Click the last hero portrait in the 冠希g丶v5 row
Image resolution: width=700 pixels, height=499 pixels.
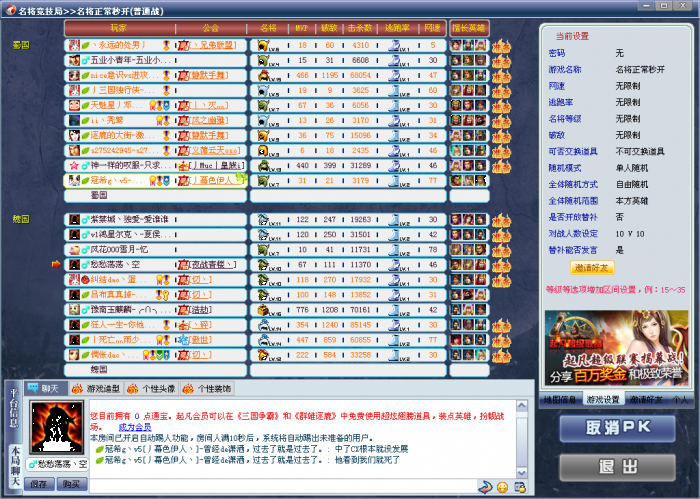click(x=480, y=180)
